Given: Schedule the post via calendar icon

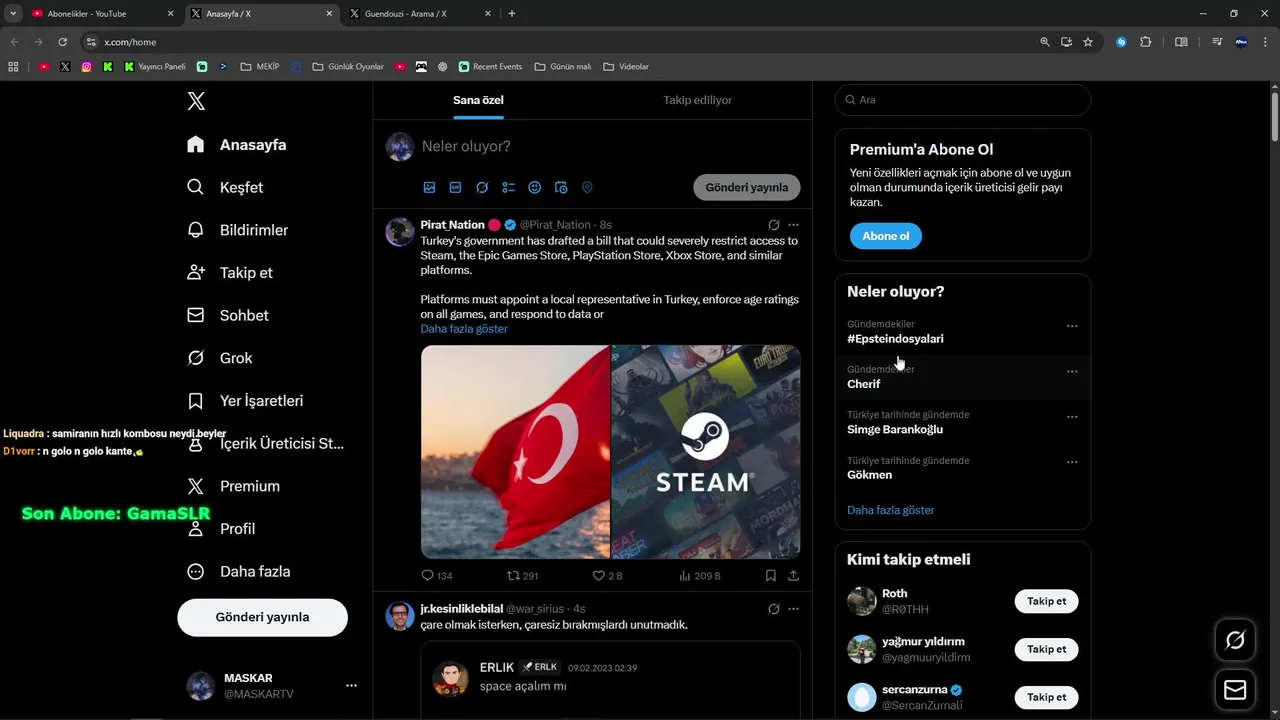Looking at the screenshot, I should [x=561, y=187].
